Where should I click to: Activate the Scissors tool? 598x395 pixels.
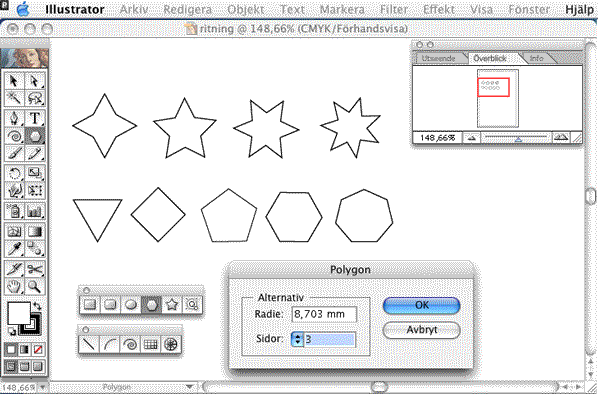click(x=35, y=269)
